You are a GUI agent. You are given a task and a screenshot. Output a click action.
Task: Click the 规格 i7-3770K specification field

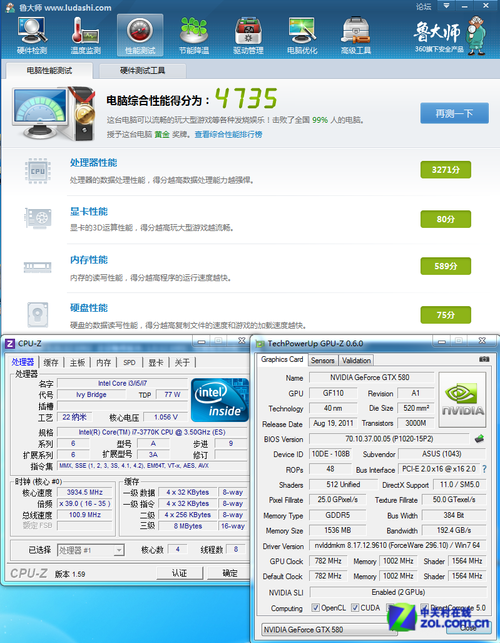[152, 432]
